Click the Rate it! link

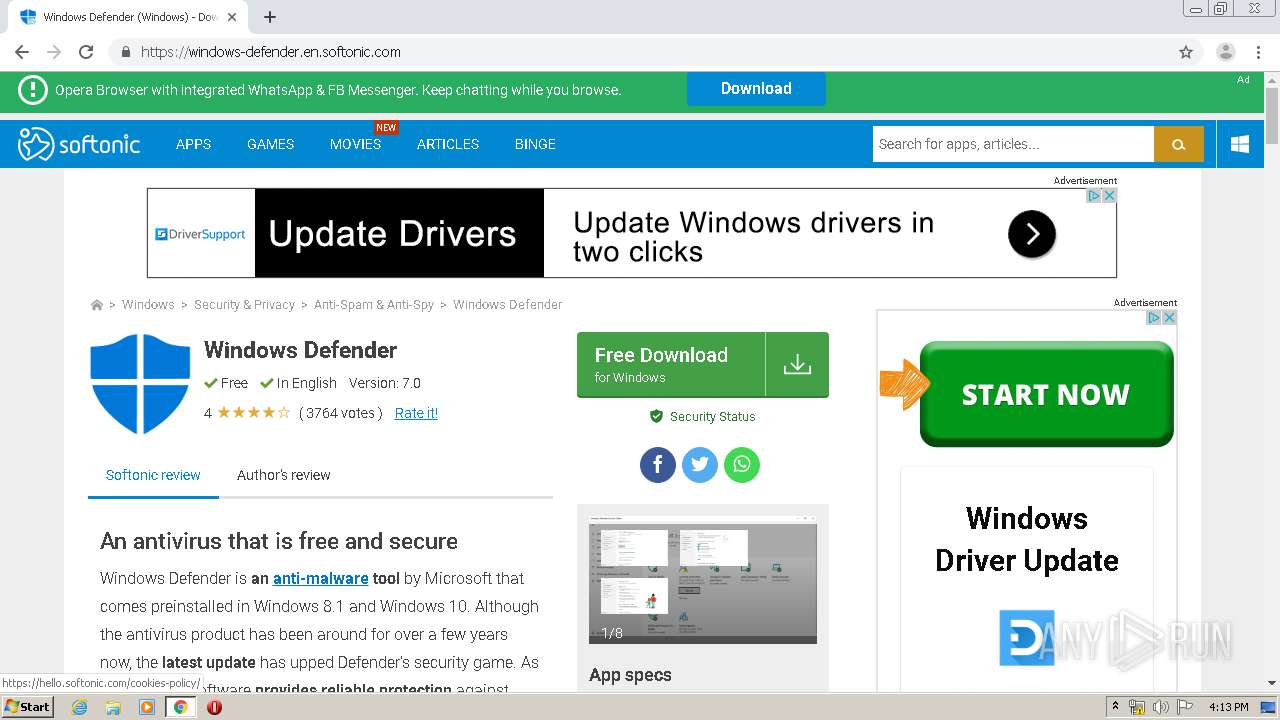[x=416, y=413]
